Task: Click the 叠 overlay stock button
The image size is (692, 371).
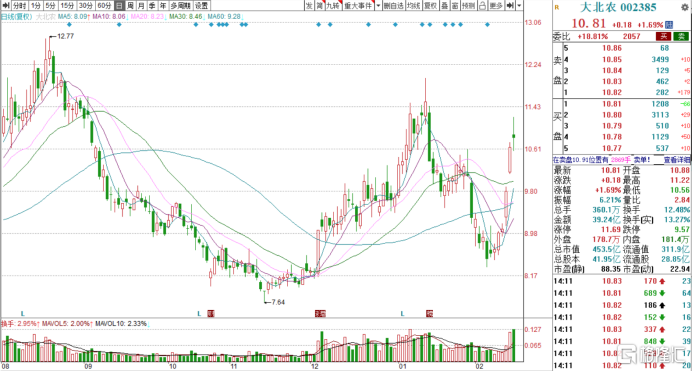Action: [x=444, y=5]
